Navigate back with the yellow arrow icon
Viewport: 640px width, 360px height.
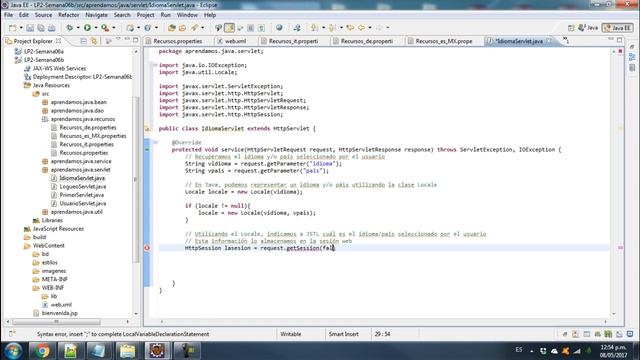coord(362,28)
